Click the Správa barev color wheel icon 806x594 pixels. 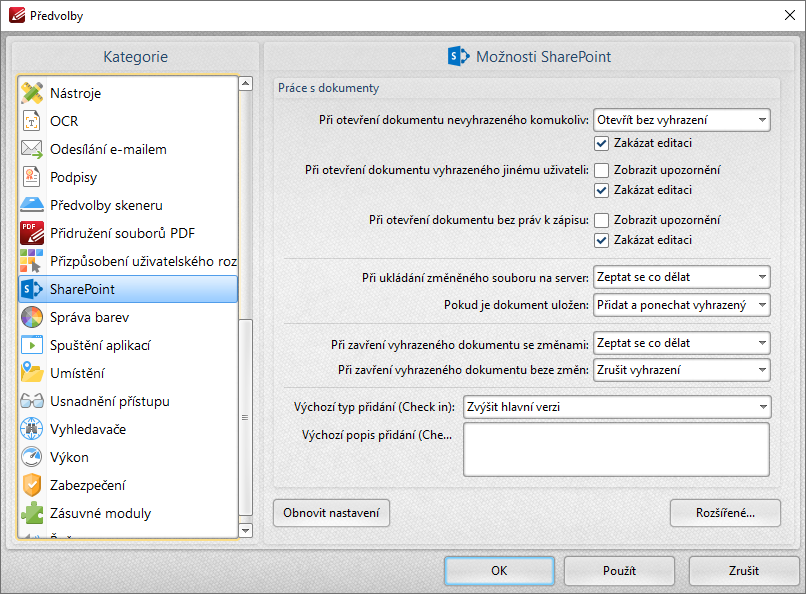[32, 317]
